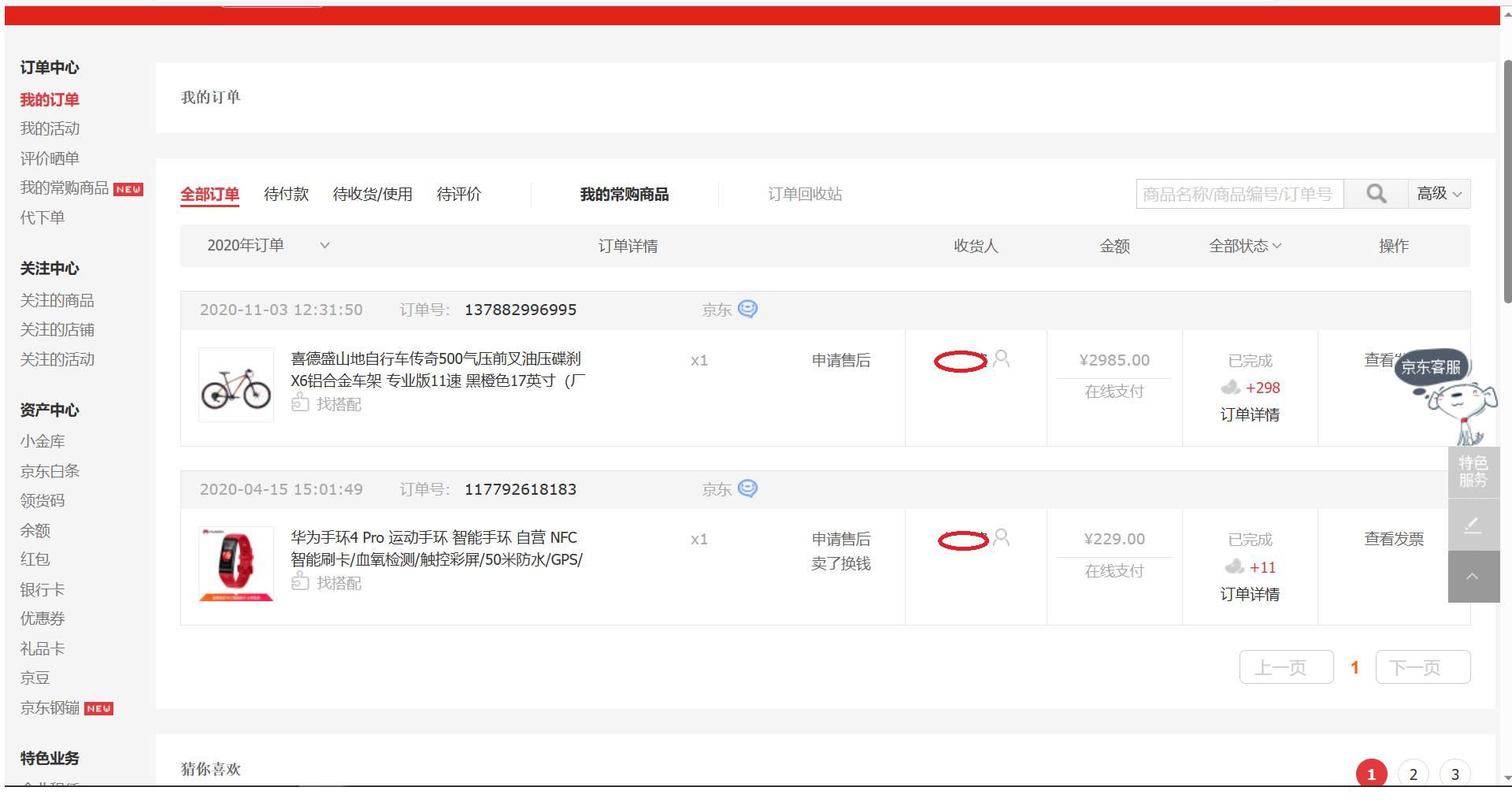Open 关注的商品 in the sidebar

coord(57,300)
